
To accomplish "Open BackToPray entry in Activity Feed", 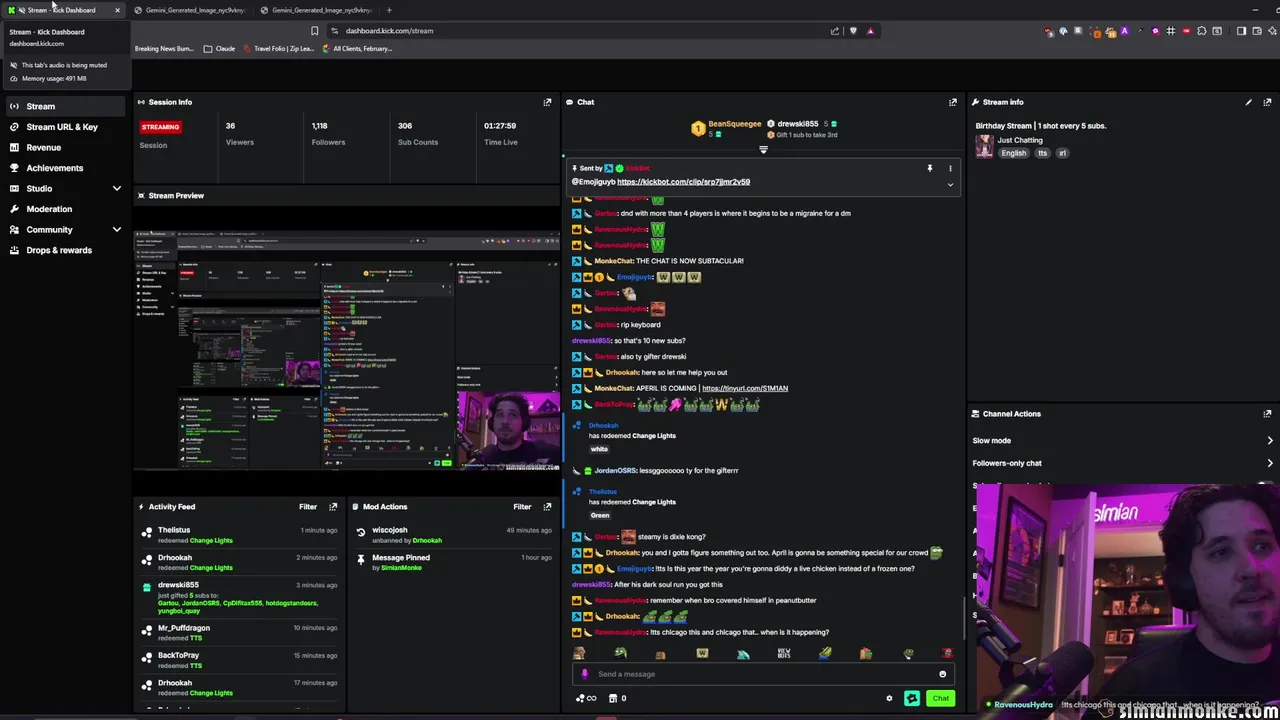I will click(238, 660).
